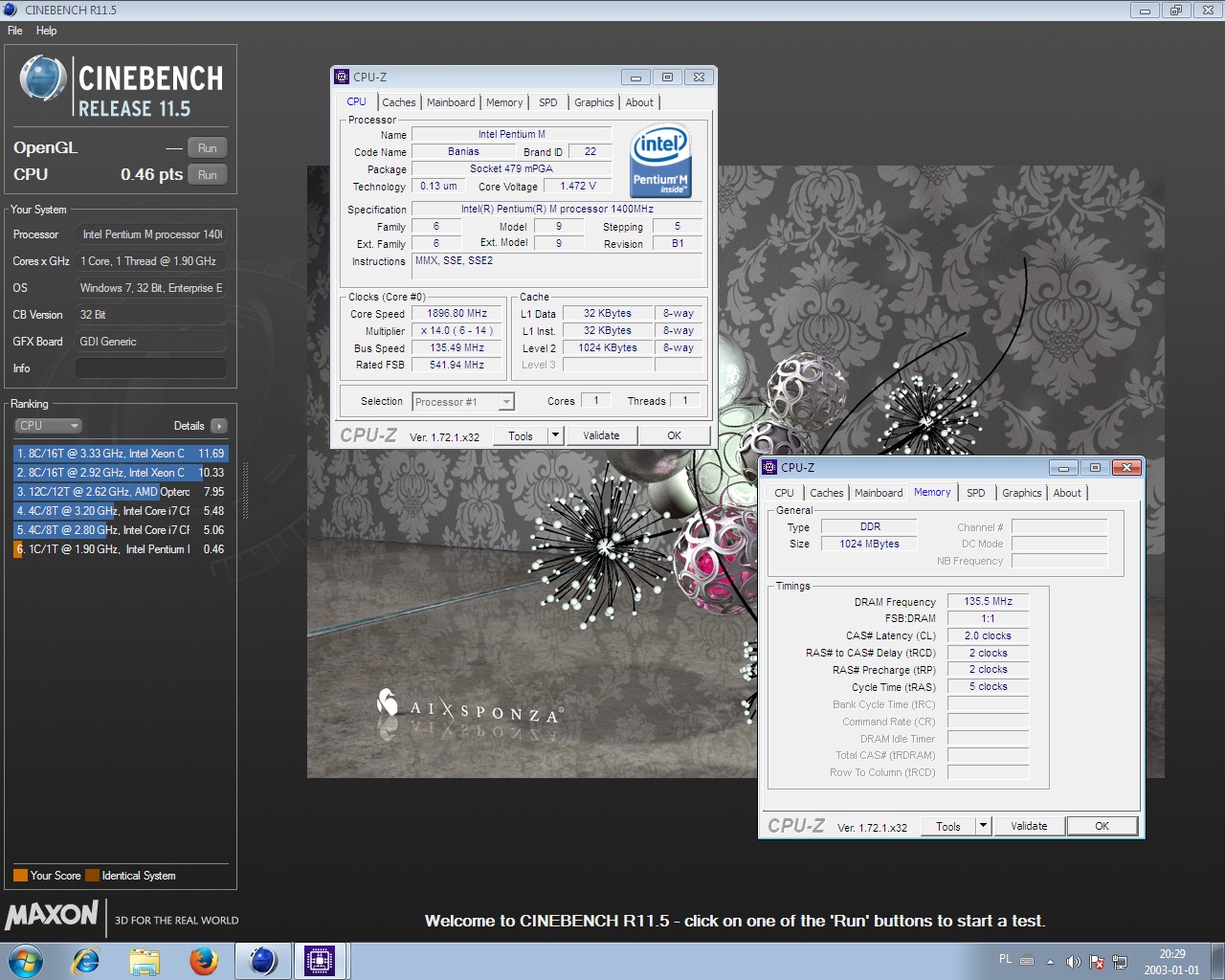
Task: Launch Firefox from the taskbar
Action: click(203, 961)
